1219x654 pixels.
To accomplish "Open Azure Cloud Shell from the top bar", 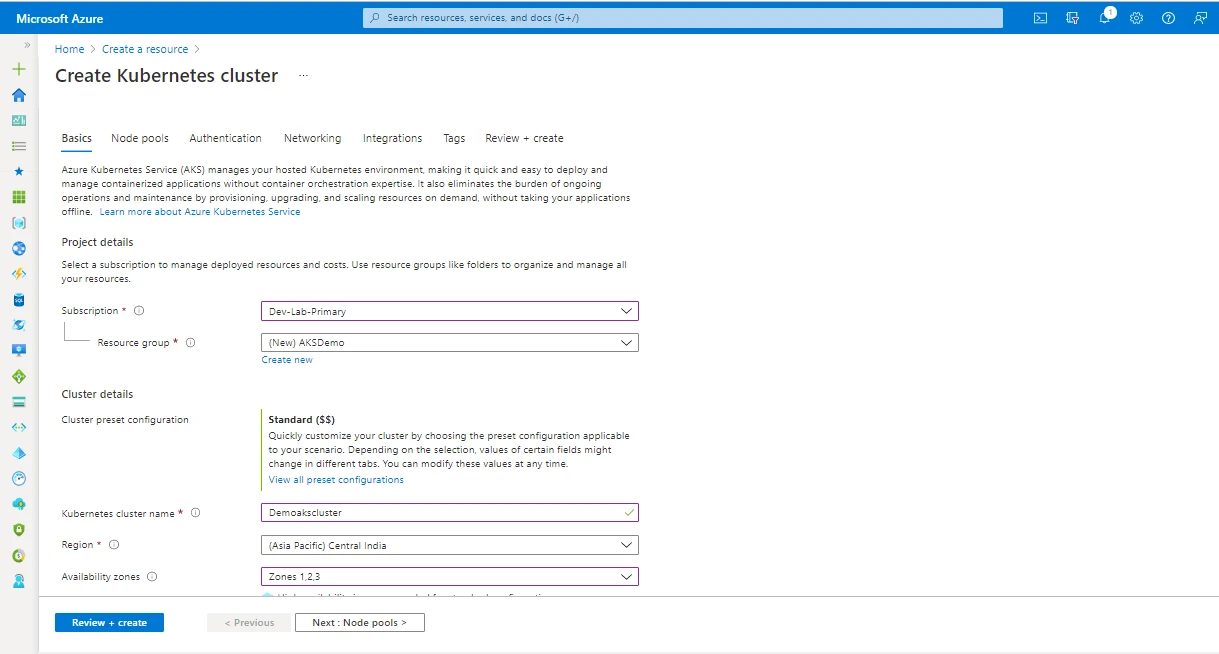I will 1040,17.
